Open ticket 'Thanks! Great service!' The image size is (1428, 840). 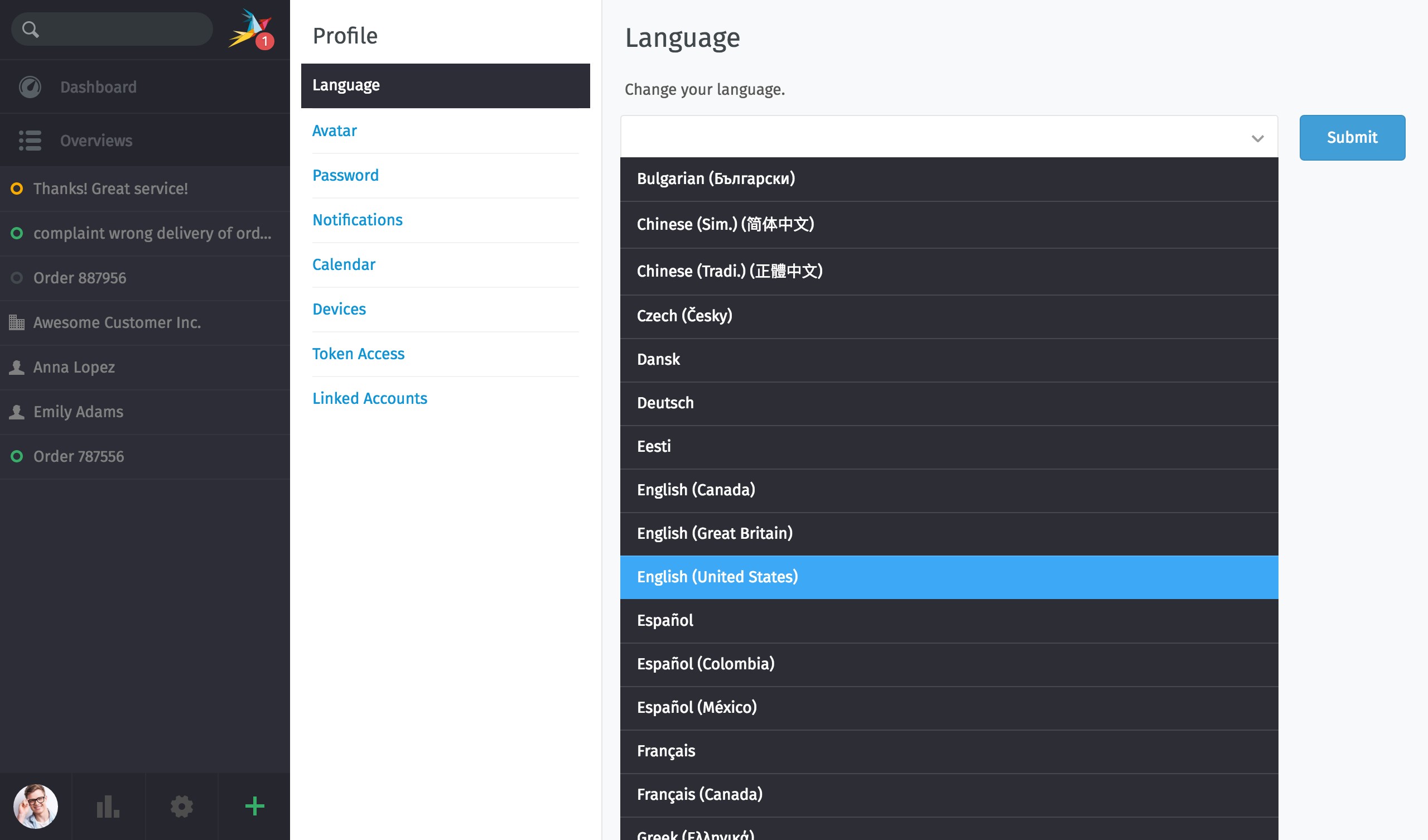point(110,189)
